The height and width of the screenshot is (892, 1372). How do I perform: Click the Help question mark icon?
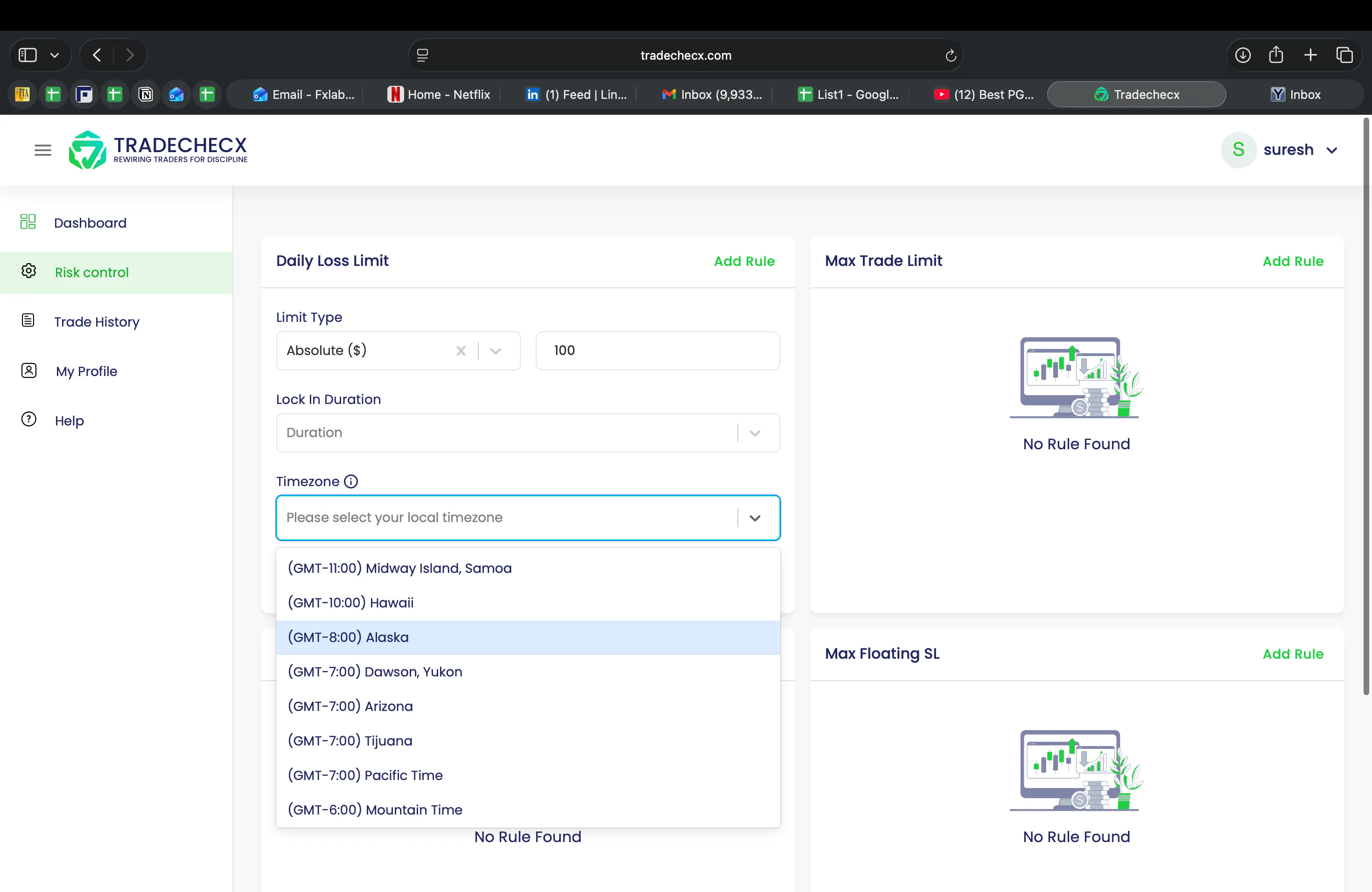coord(29,419)
